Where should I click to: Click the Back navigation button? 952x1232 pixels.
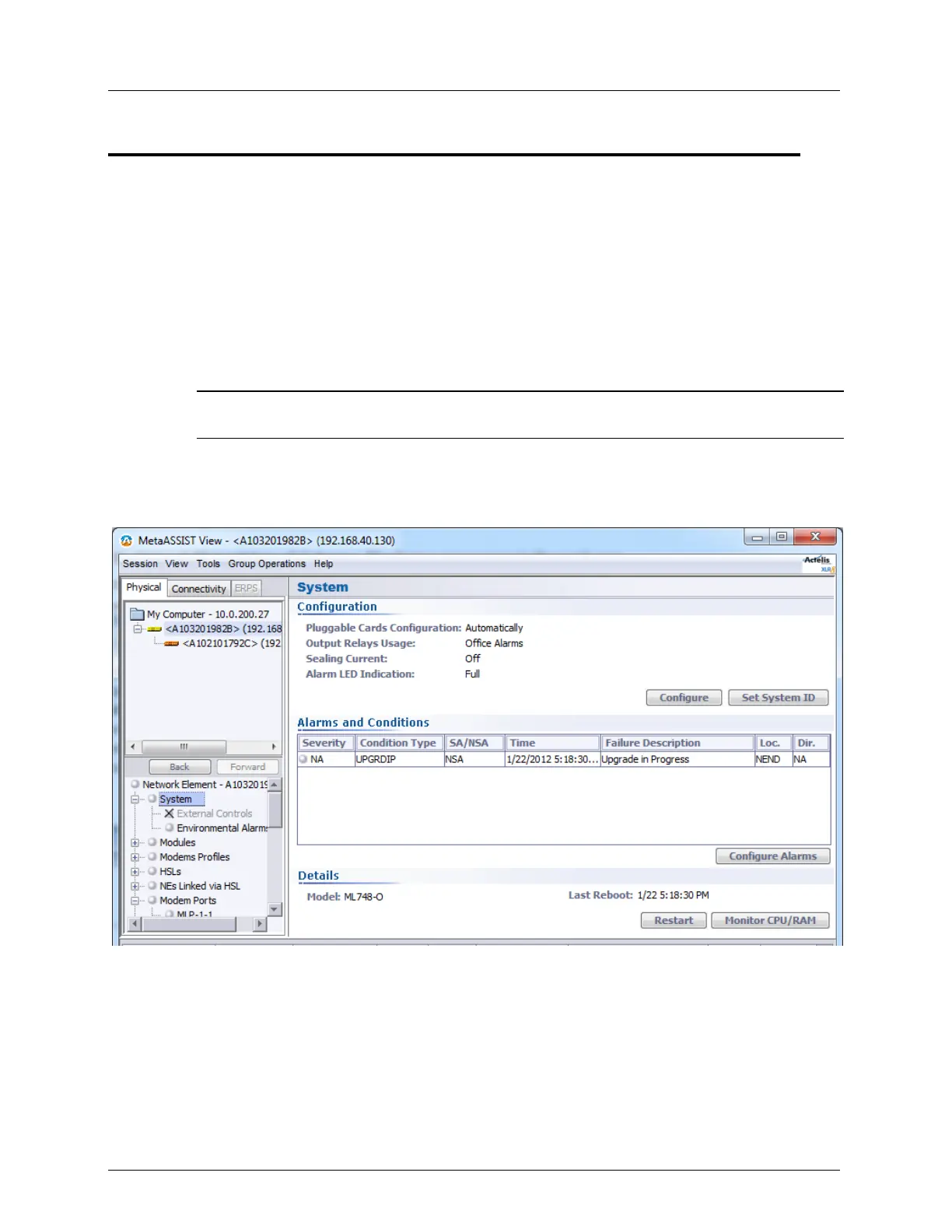180,767
